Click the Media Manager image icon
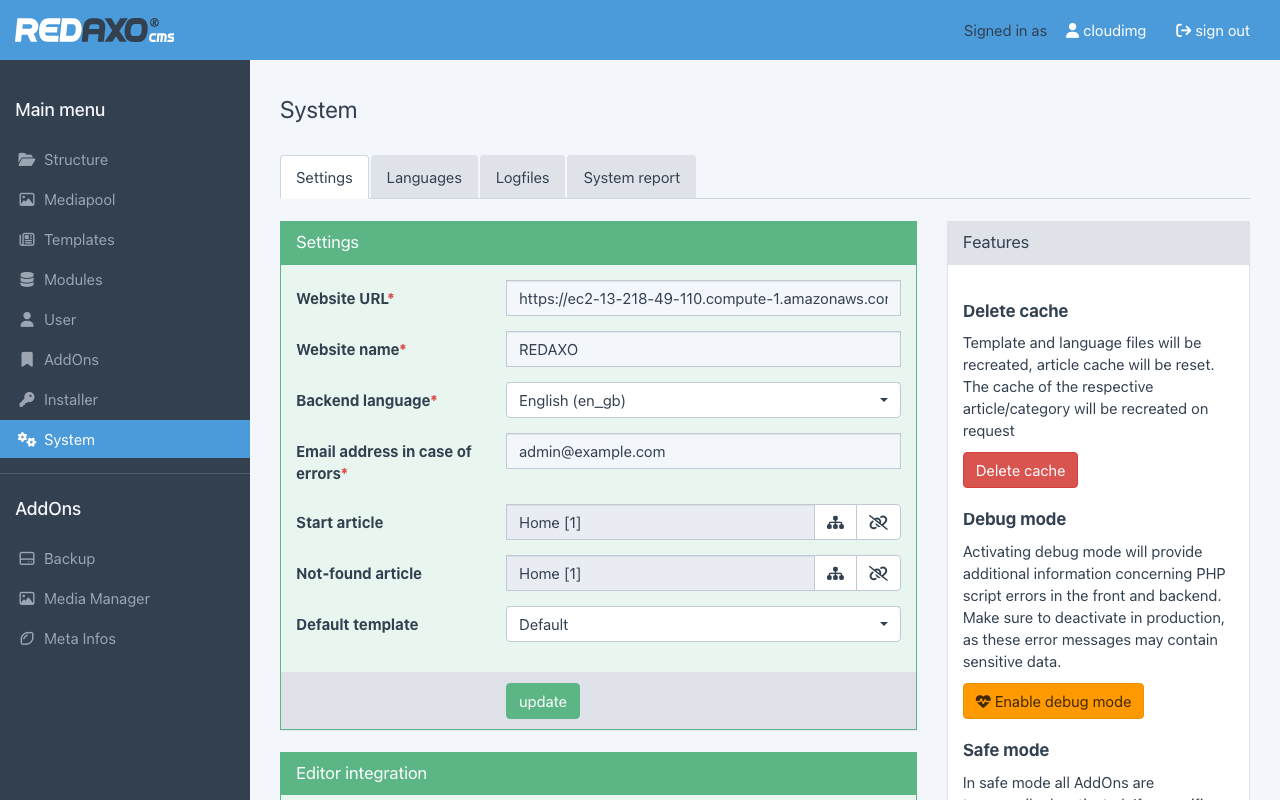This screenshot has width=1280, height=800. pyautogui.click(x=27, y=599)
